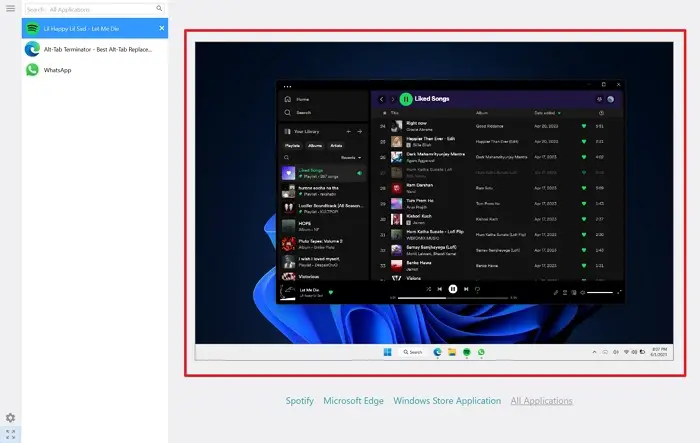Filter tasks by the Microsoft Edge link

(353, 401)
